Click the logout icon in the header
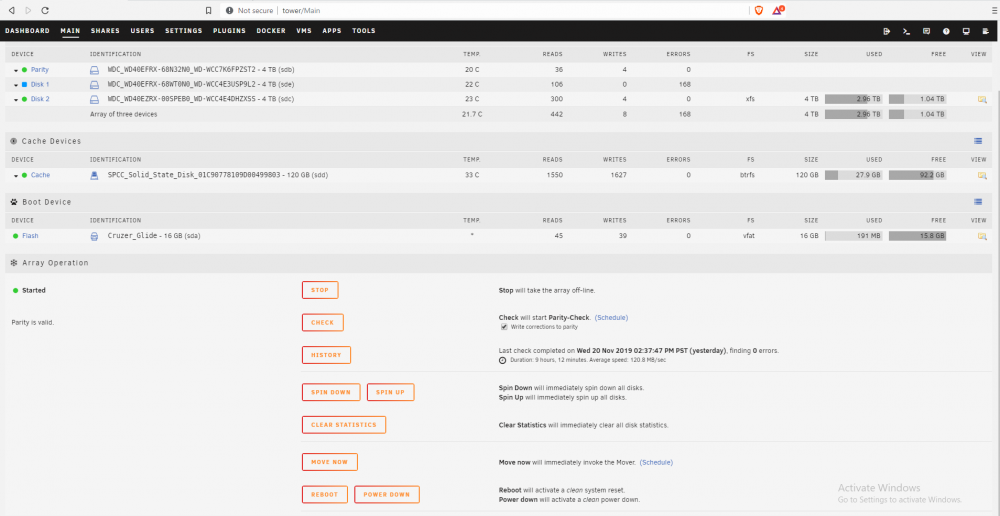This screenshot has height=516, width=1000. (x=886, y=31)
